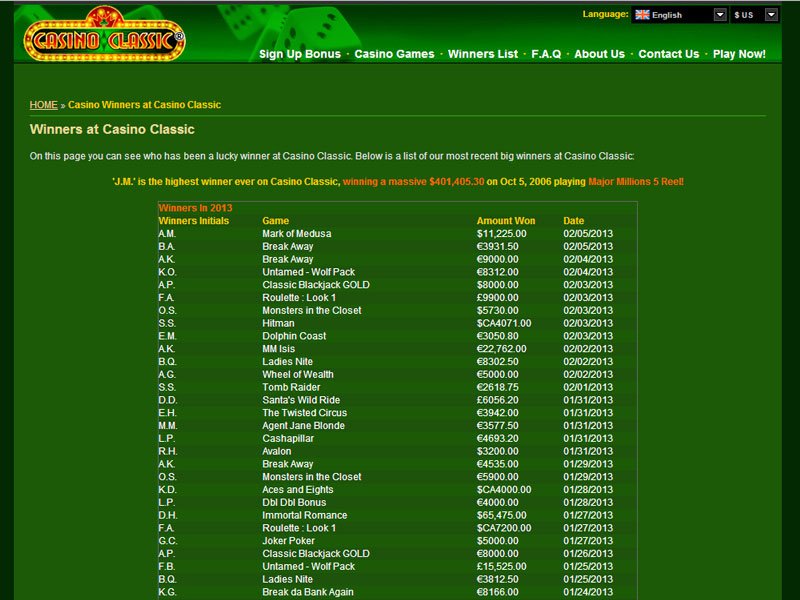The height and width of the screenshot is (600, 800).
Task: Click the 'Date' column header
Action: pos(573,221)
